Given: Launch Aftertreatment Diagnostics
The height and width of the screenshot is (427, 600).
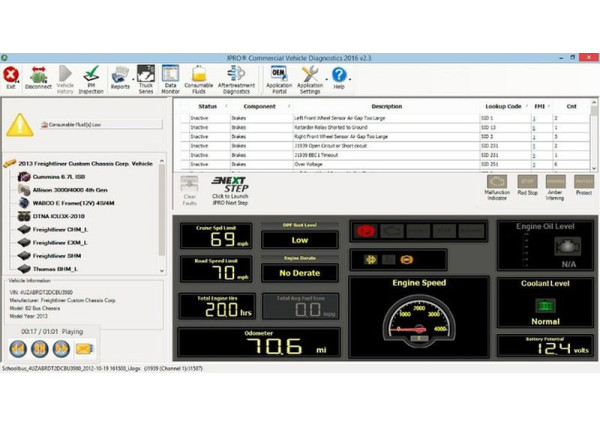Looking at the screenshot, I should click(x=236, y=77).
